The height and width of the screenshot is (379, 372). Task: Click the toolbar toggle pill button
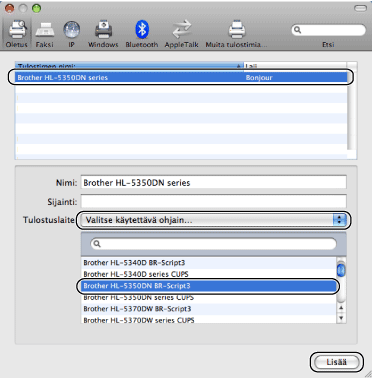(x=360, y=8)
